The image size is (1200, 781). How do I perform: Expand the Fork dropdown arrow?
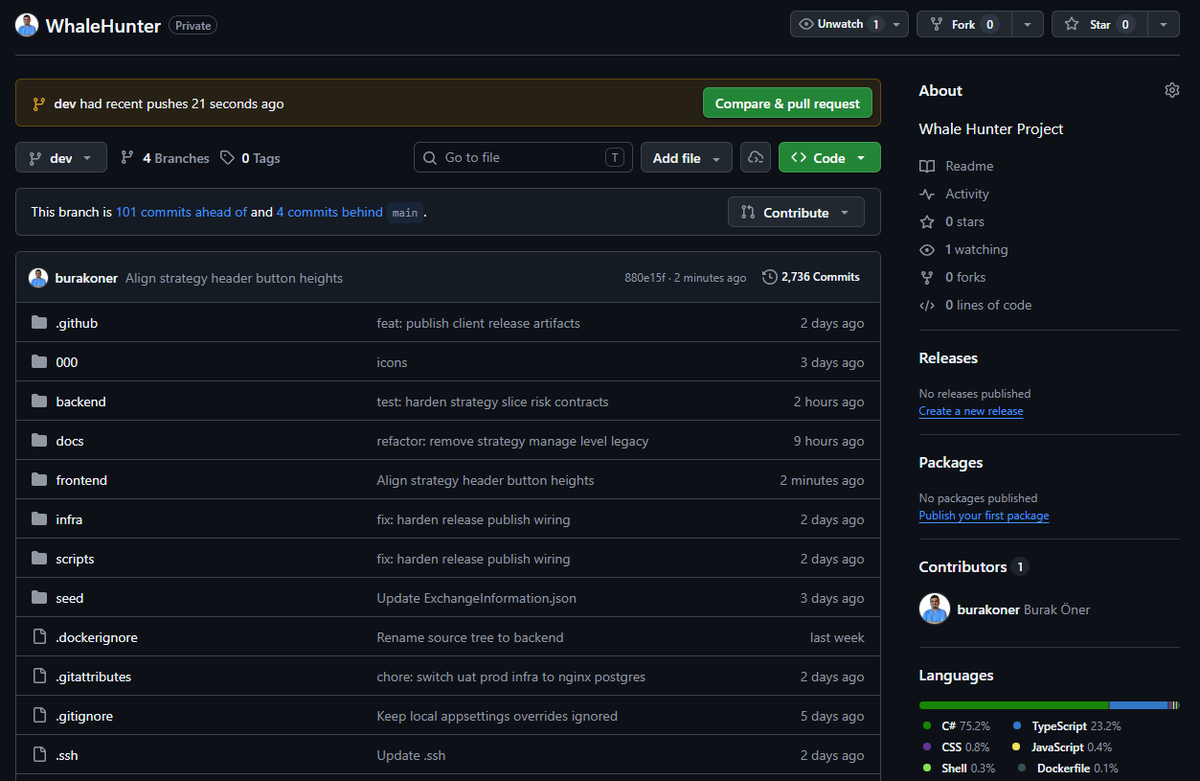[1027, 24]
